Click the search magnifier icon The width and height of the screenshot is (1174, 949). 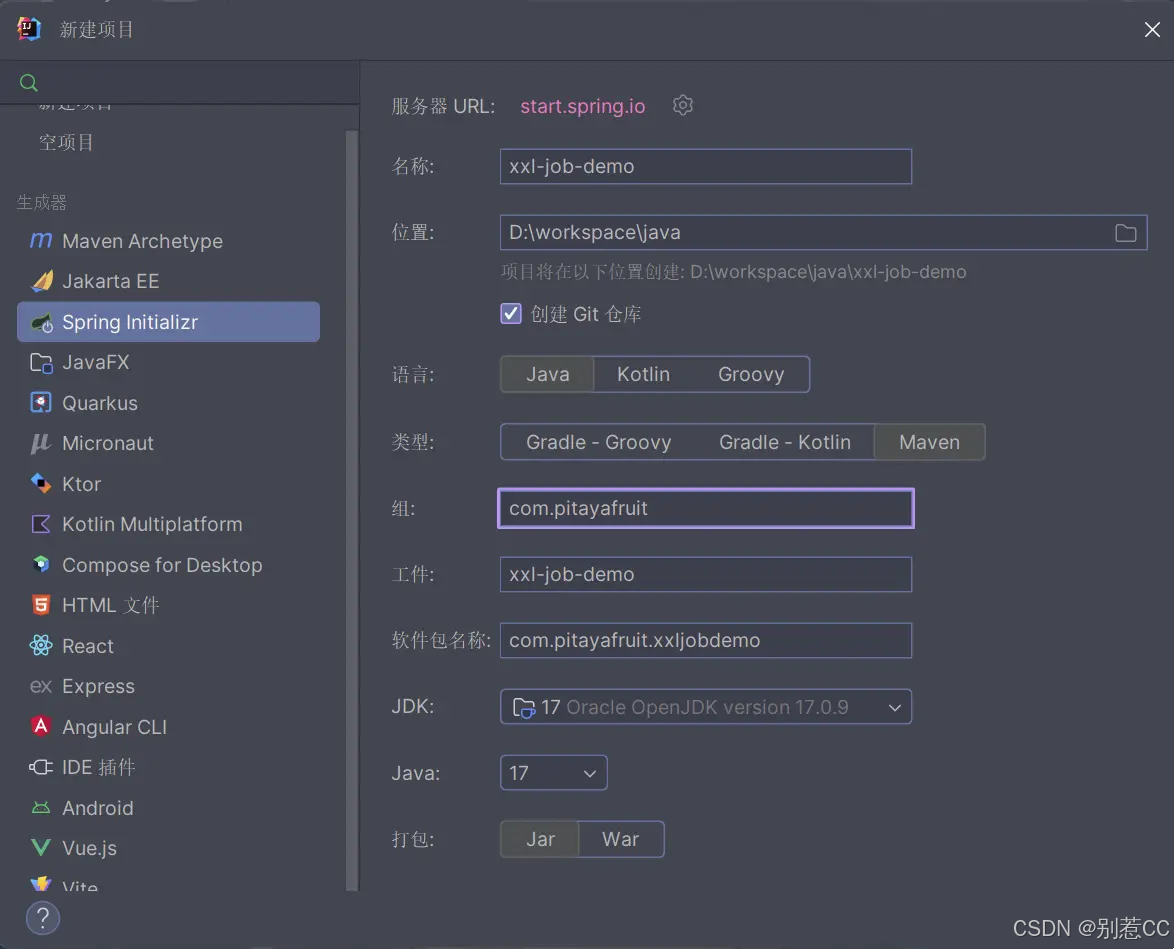tap(28, 82)
